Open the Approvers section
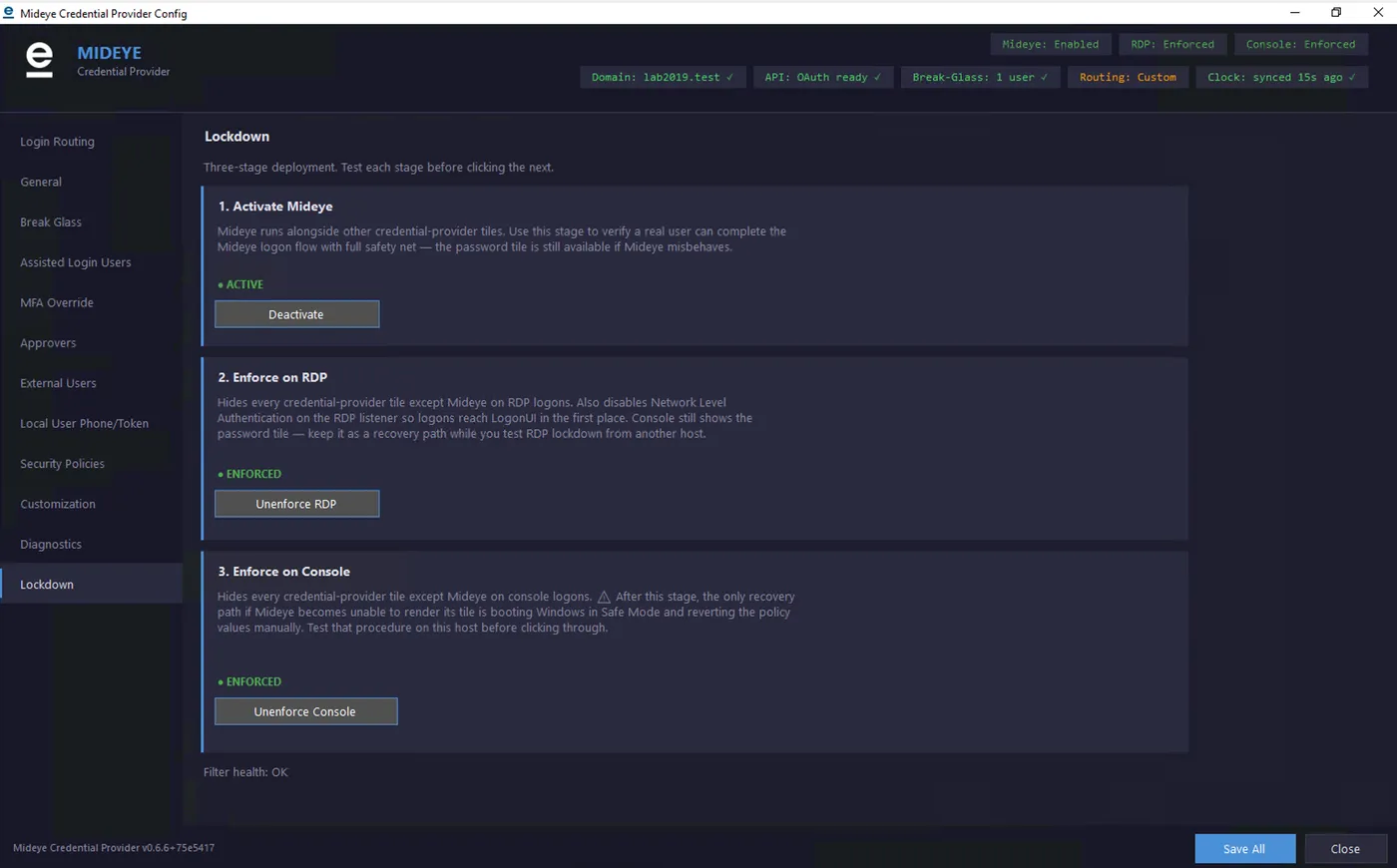1397x868 pixels. [91, 343]
